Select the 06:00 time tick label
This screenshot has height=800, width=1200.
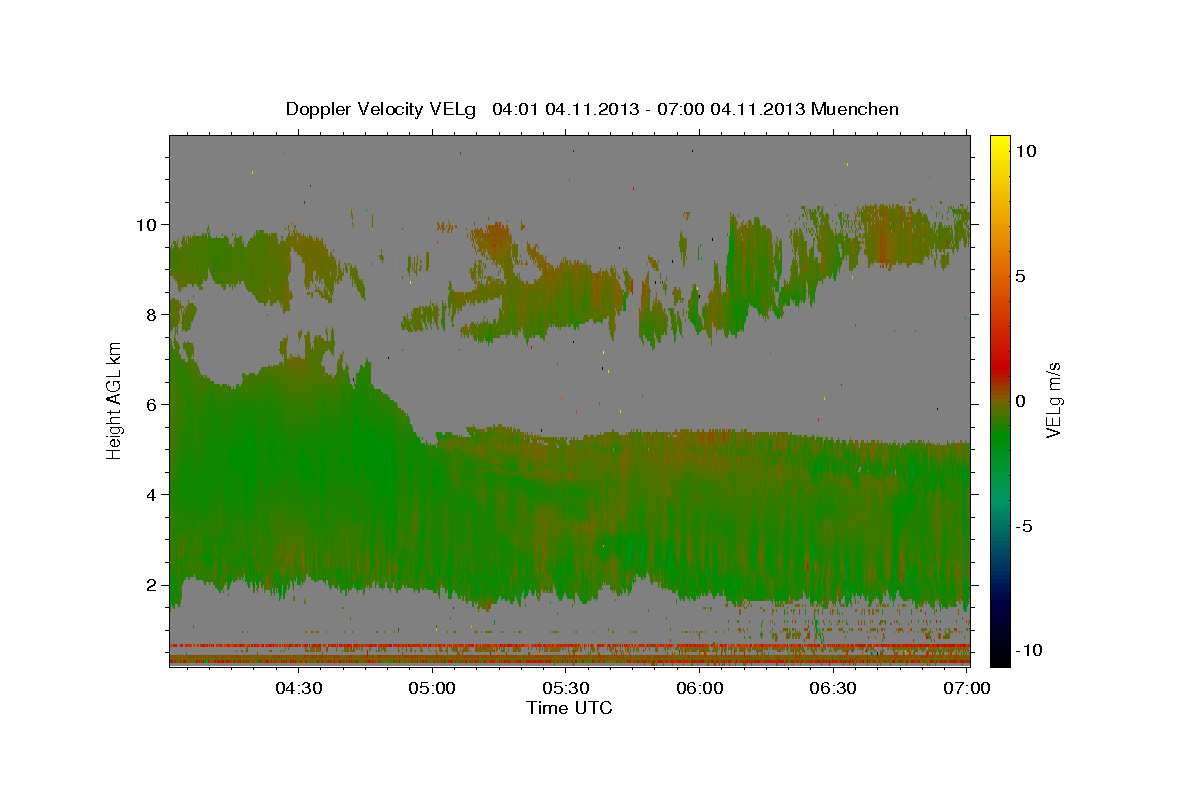(699, 688)
